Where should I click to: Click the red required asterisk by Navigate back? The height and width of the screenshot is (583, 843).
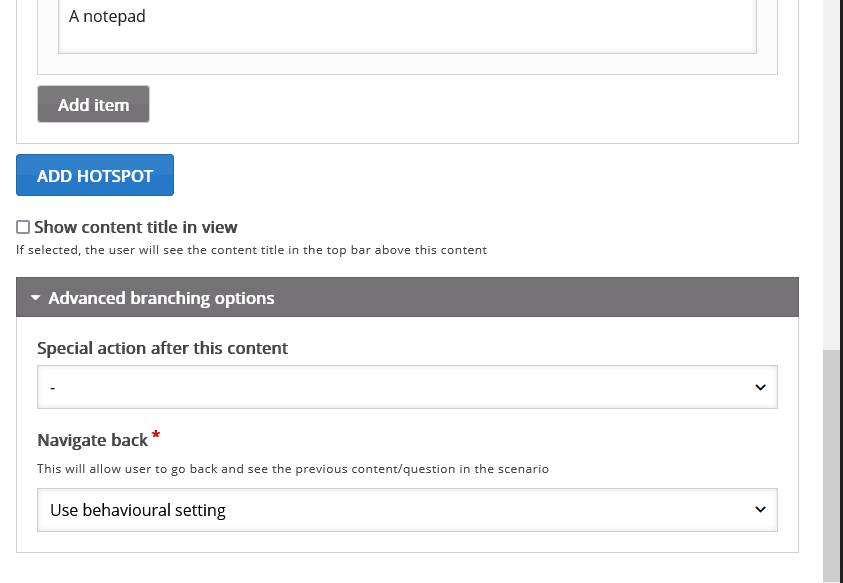(x=156, y=437)
